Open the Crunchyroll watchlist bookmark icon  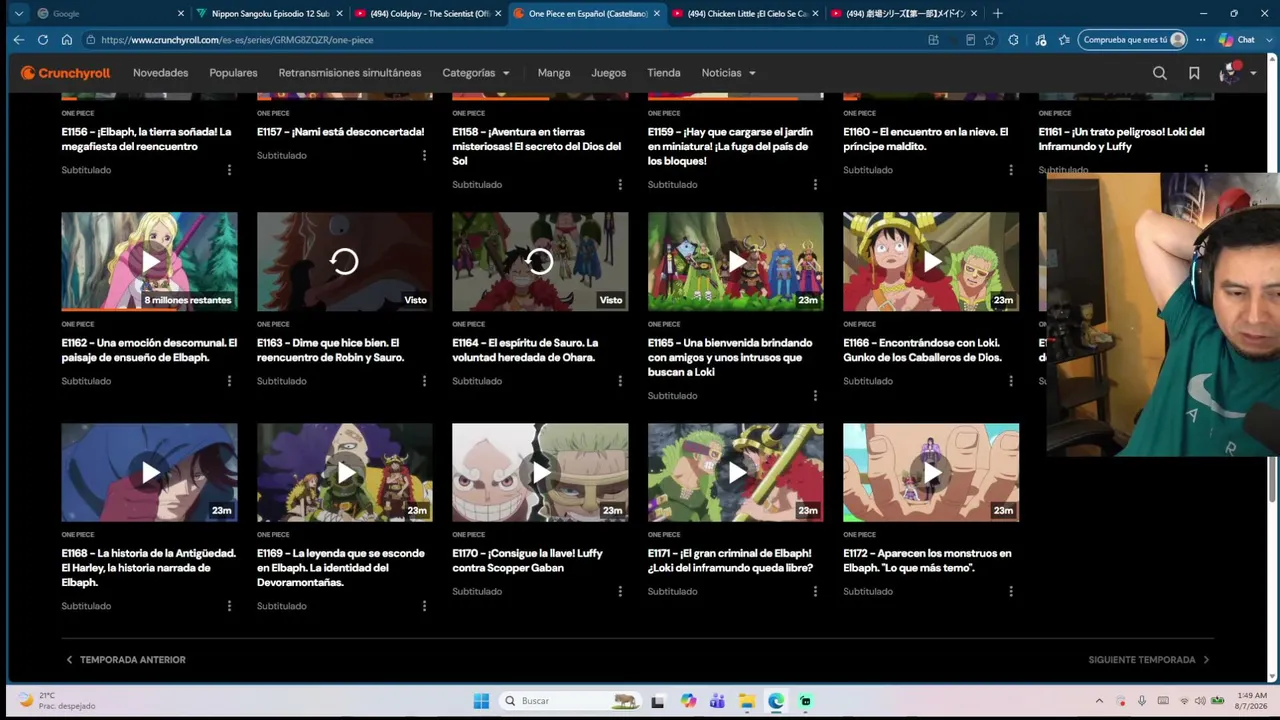tap(1194, 73)
